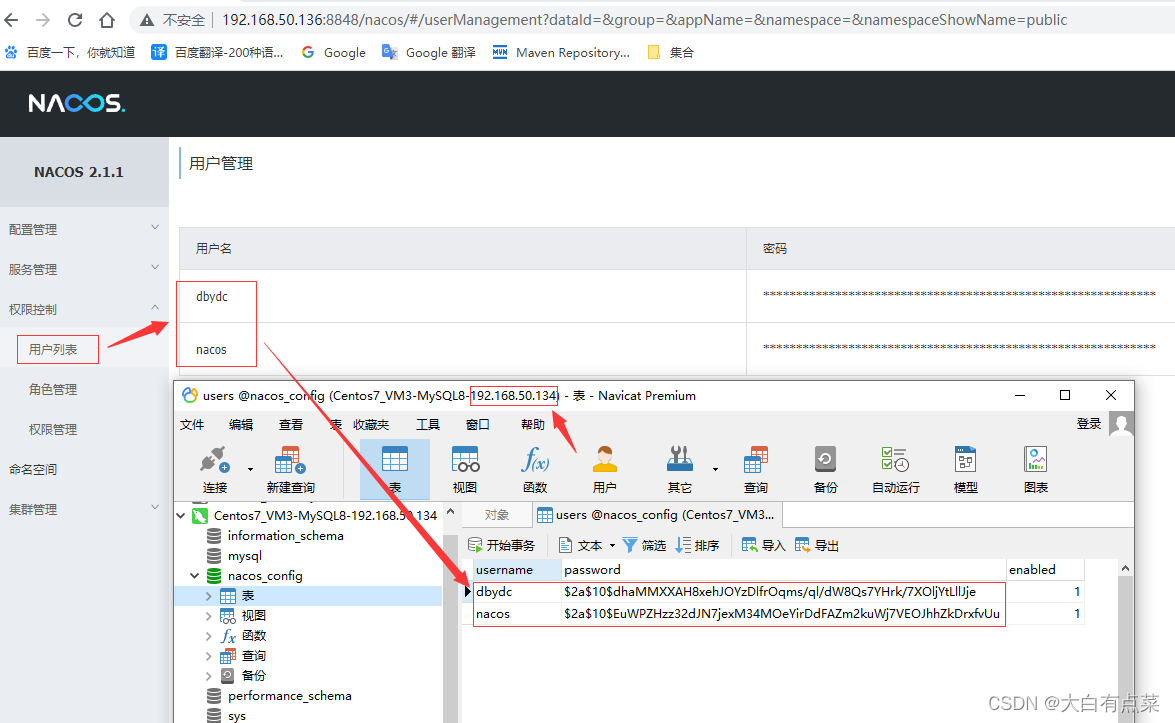The height and width of the screenshot is (723, 1175).
Task: Collapse the Centos7_VM3-MySQL8 connection node
Action: coord(181,515)
